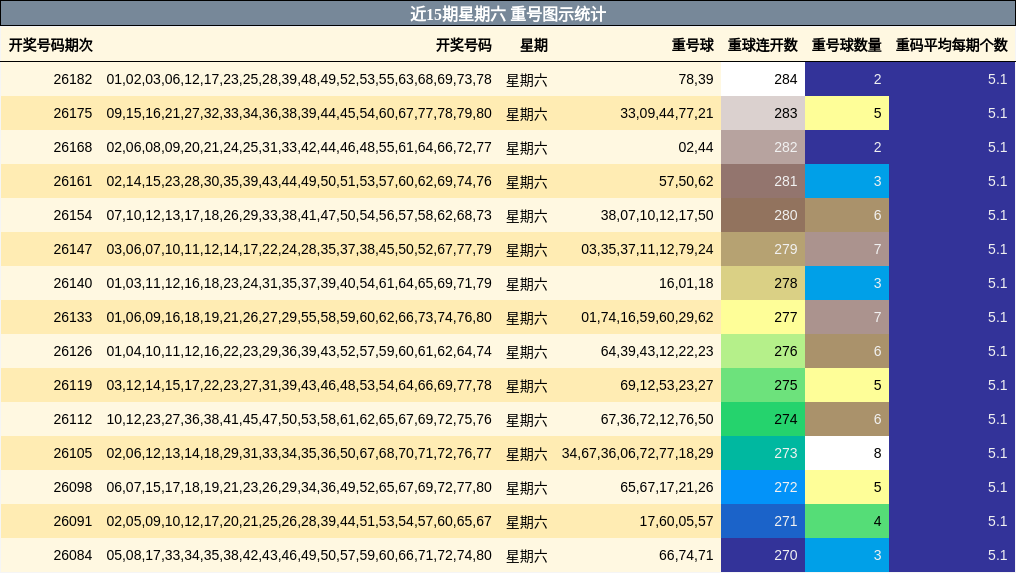Click count cell 3 in row 26161
This screenshot has height=573, width=1016.
point(847,181)
